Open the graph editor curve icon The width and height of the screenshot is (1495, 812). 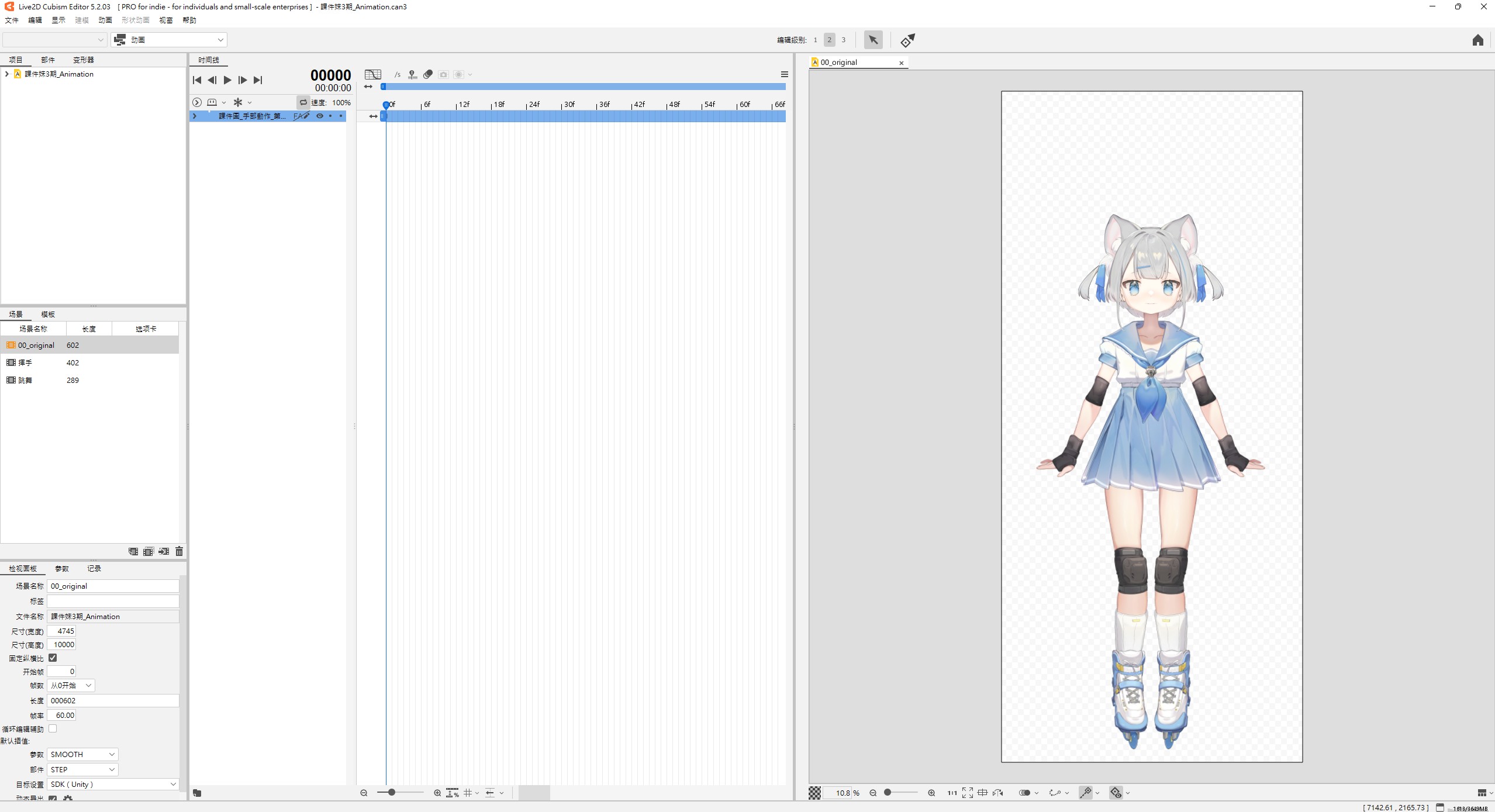[x=373, y=75]
